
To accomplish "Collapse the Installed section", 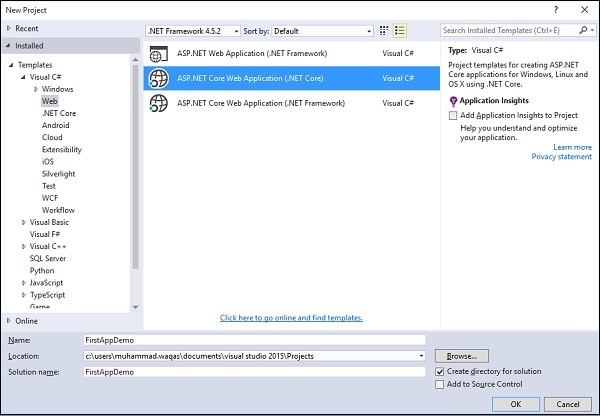I will (8, 46).
